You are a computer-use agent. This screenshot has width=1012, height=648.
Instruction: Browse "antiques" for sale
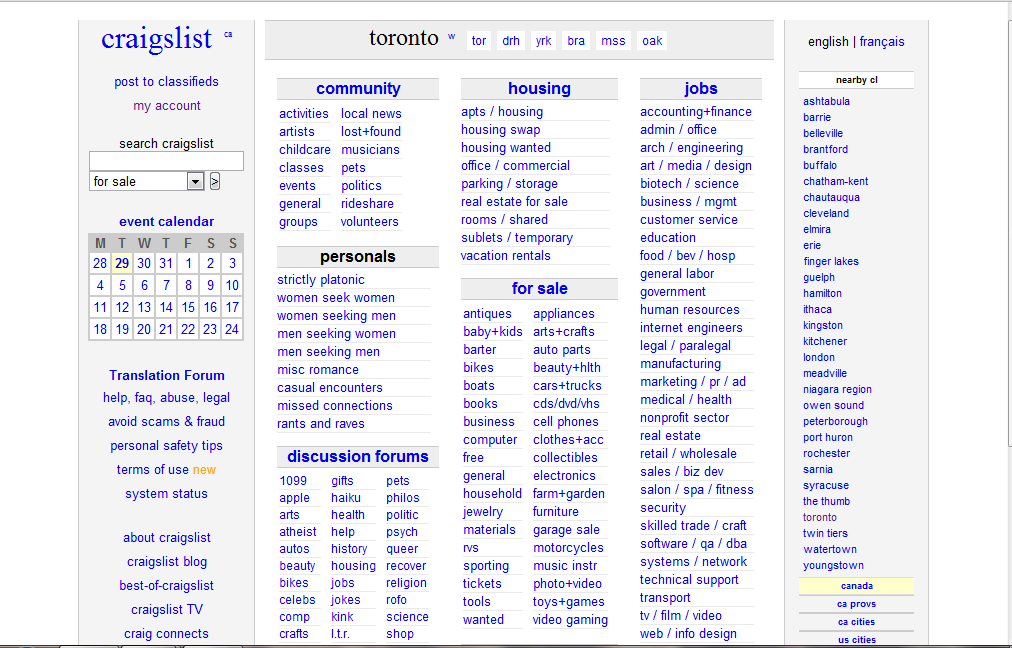487,314
